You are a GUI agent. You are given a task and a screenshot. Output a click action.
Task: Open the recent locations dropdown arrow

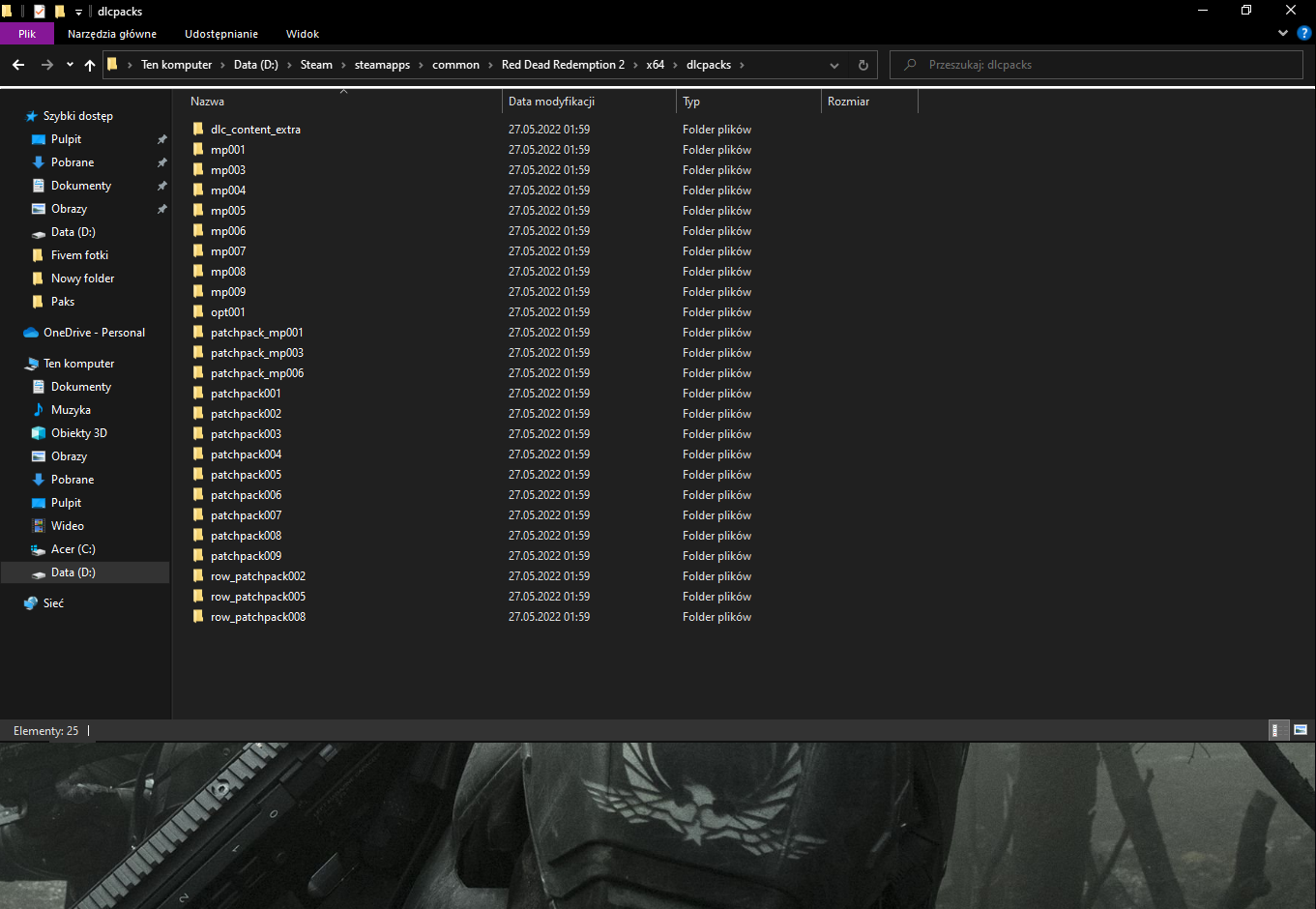coord(70,65)
